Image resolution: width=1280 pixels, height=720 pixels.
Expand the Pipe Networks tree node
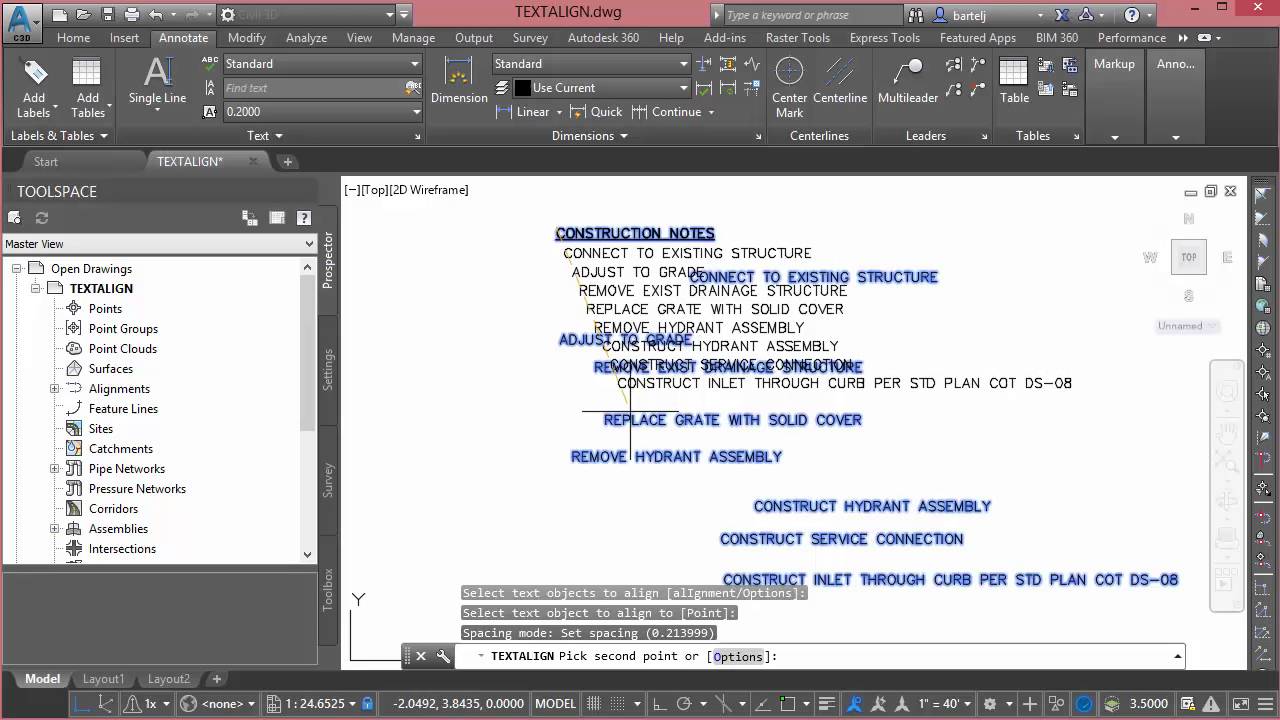(55, 468)
